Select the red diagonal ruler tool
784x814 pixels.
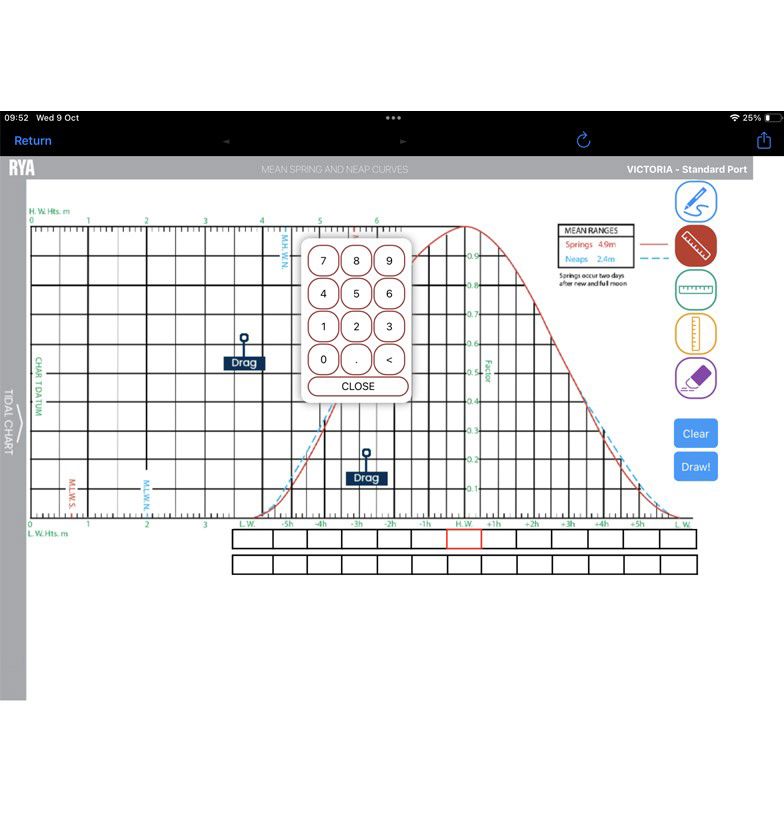pyautogui.click(x=695, y=245)
